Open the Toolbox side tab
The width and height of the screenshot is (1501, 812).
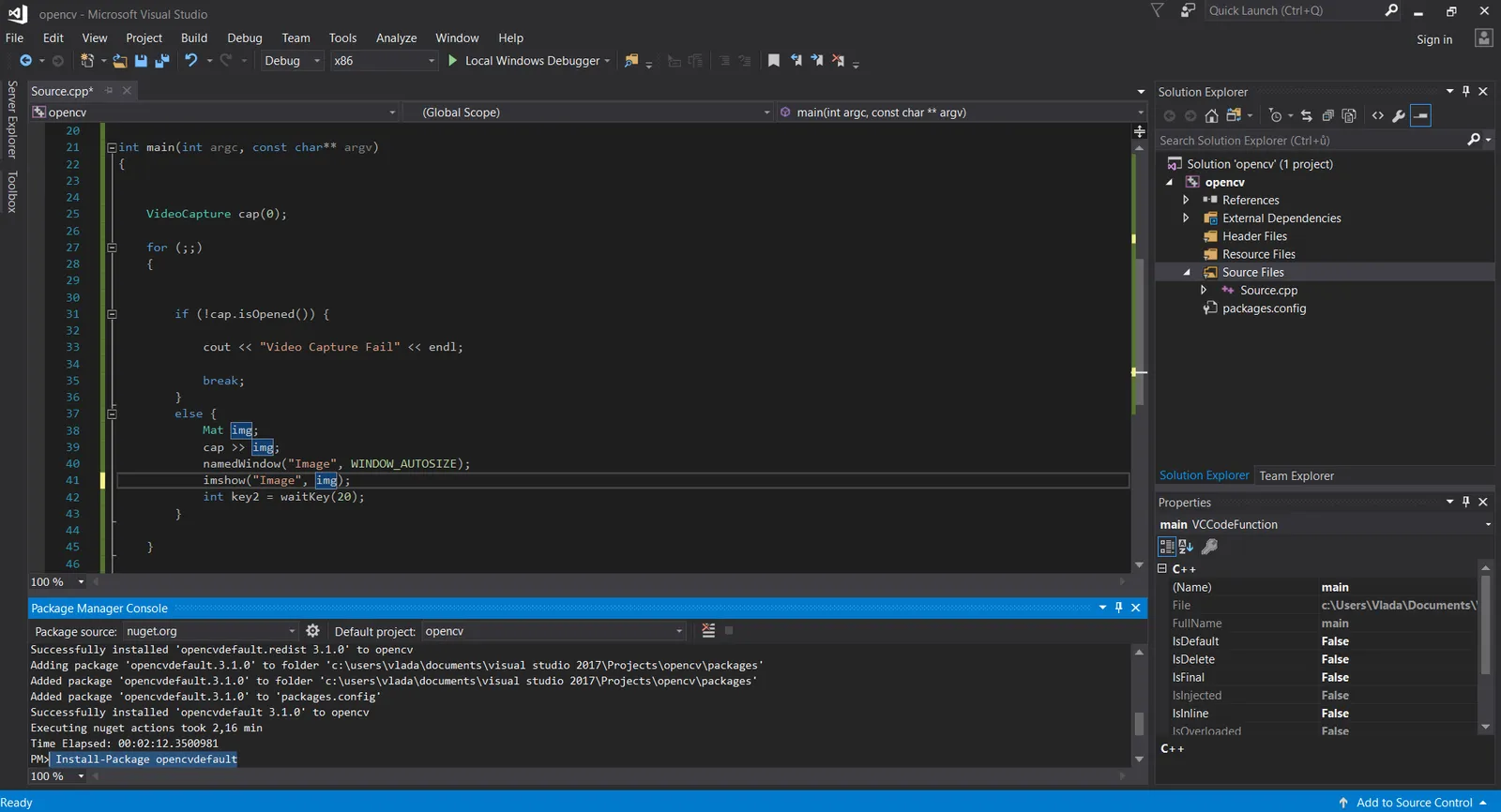tap(12, 191)
